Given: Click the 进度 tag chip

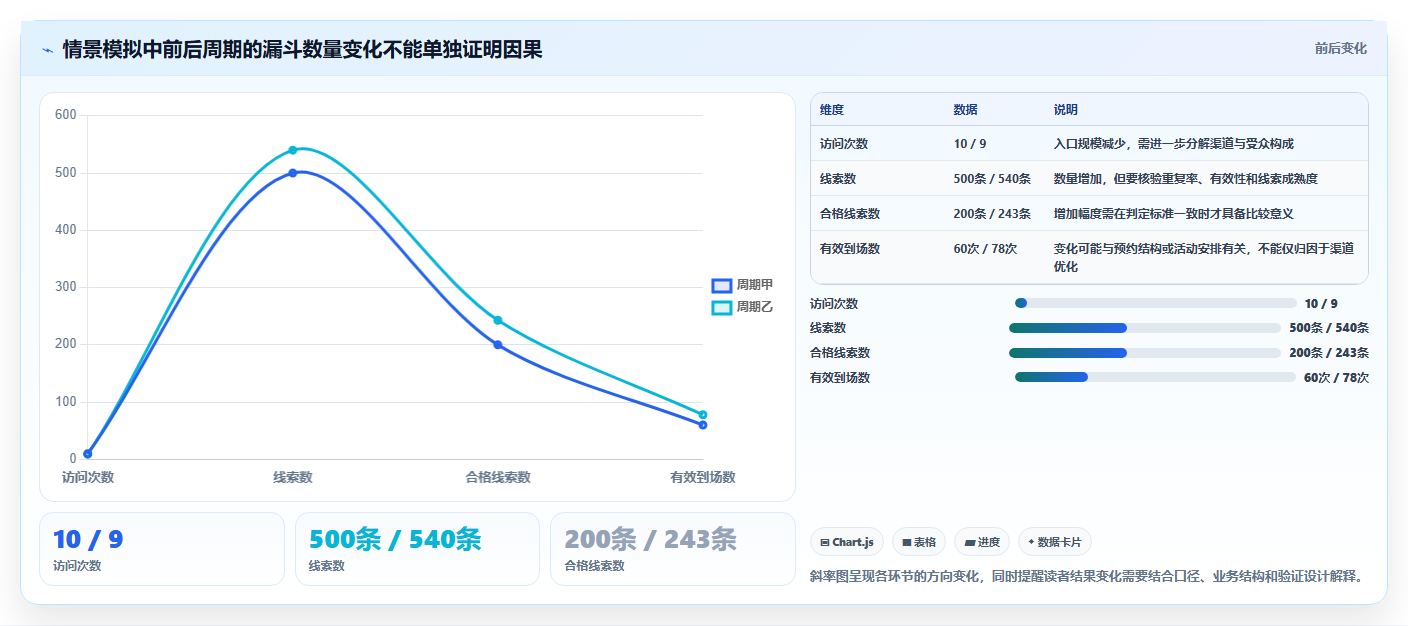Looking at the screenshot, I should 982,542.
